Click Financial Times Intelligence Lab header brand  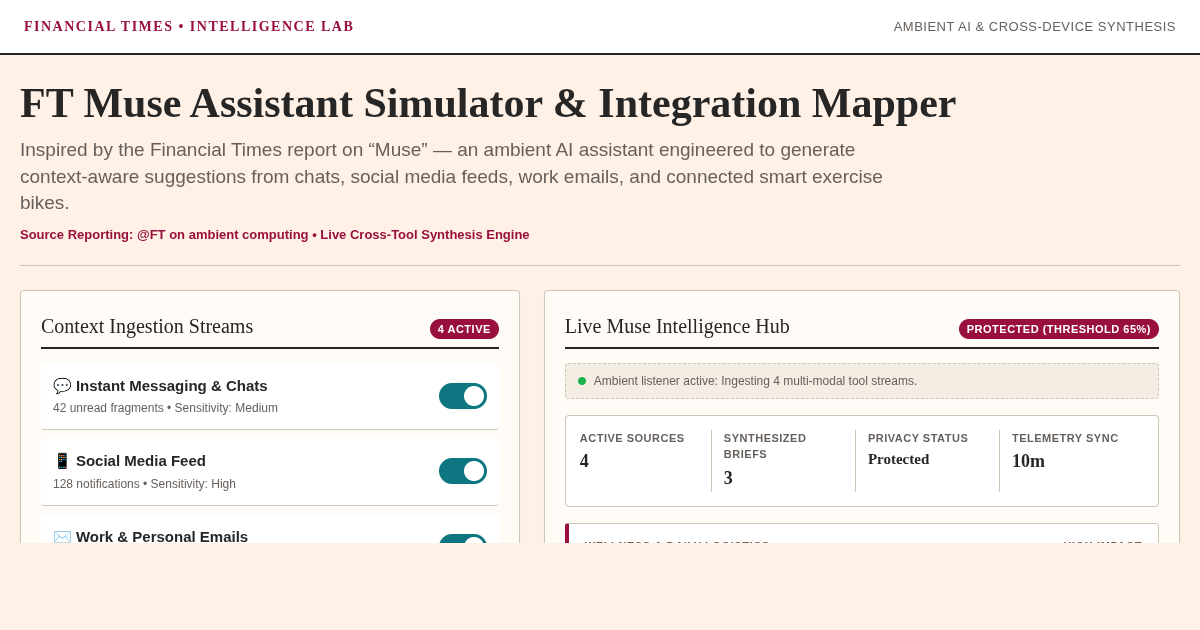tap(189, 27)
